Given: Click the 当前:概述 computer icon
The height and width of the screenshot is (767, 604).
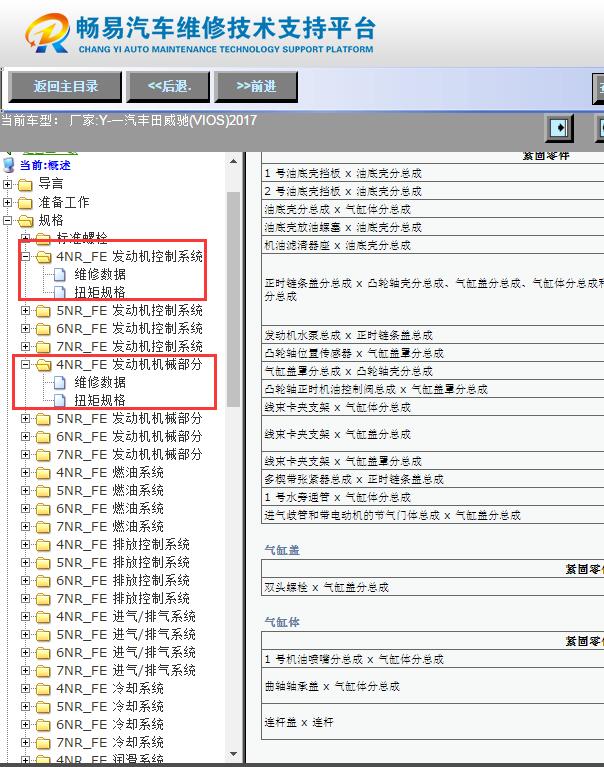Looking at the screenshot, I should click(9, 165).
